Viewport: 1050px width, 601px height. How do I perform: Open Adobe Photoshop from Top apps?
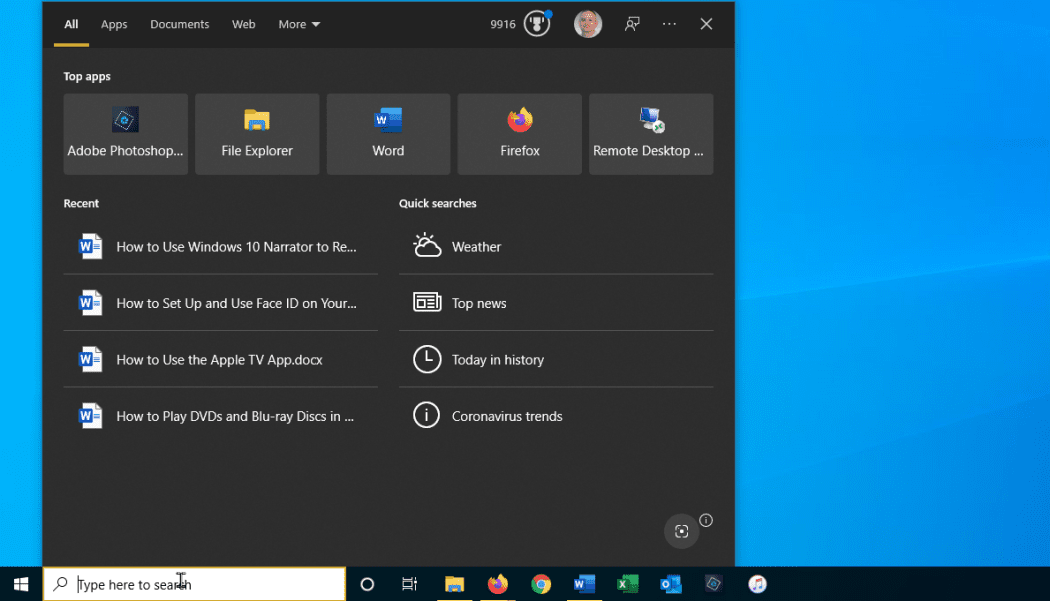pyautogui.click(x=125, y=134)
